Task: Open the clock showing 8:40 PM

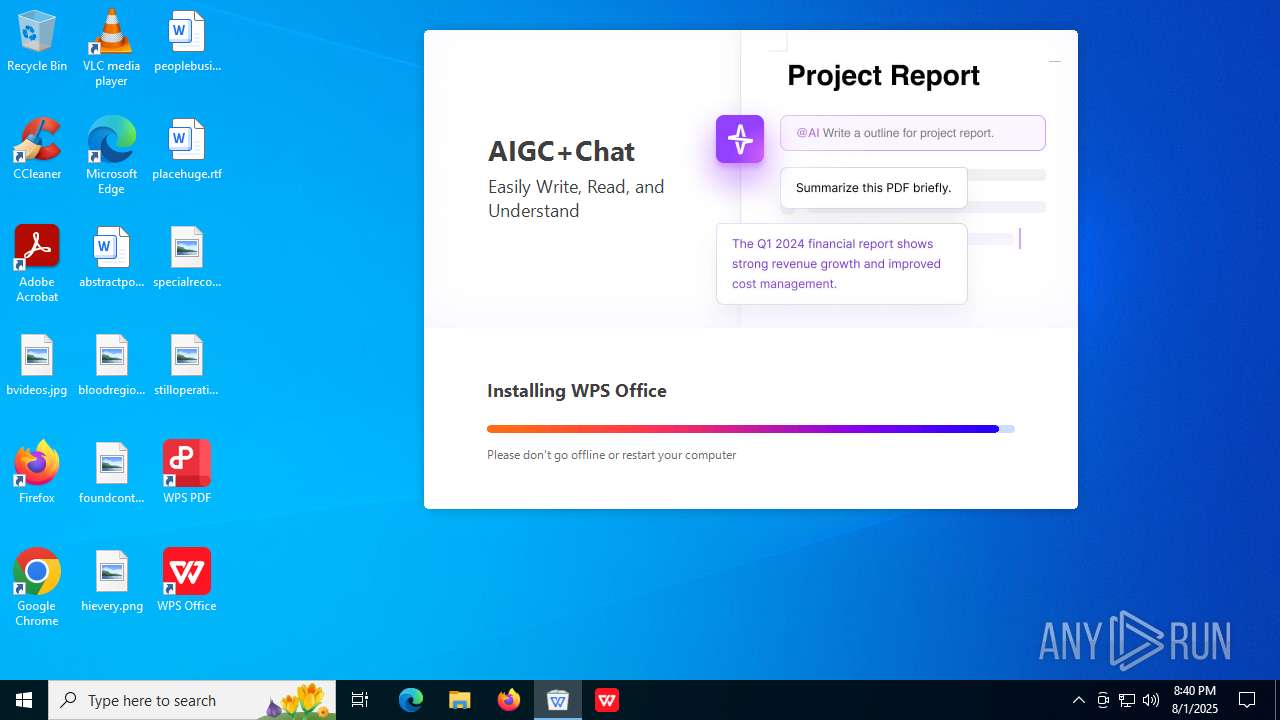Action: tap(1195, 700)
